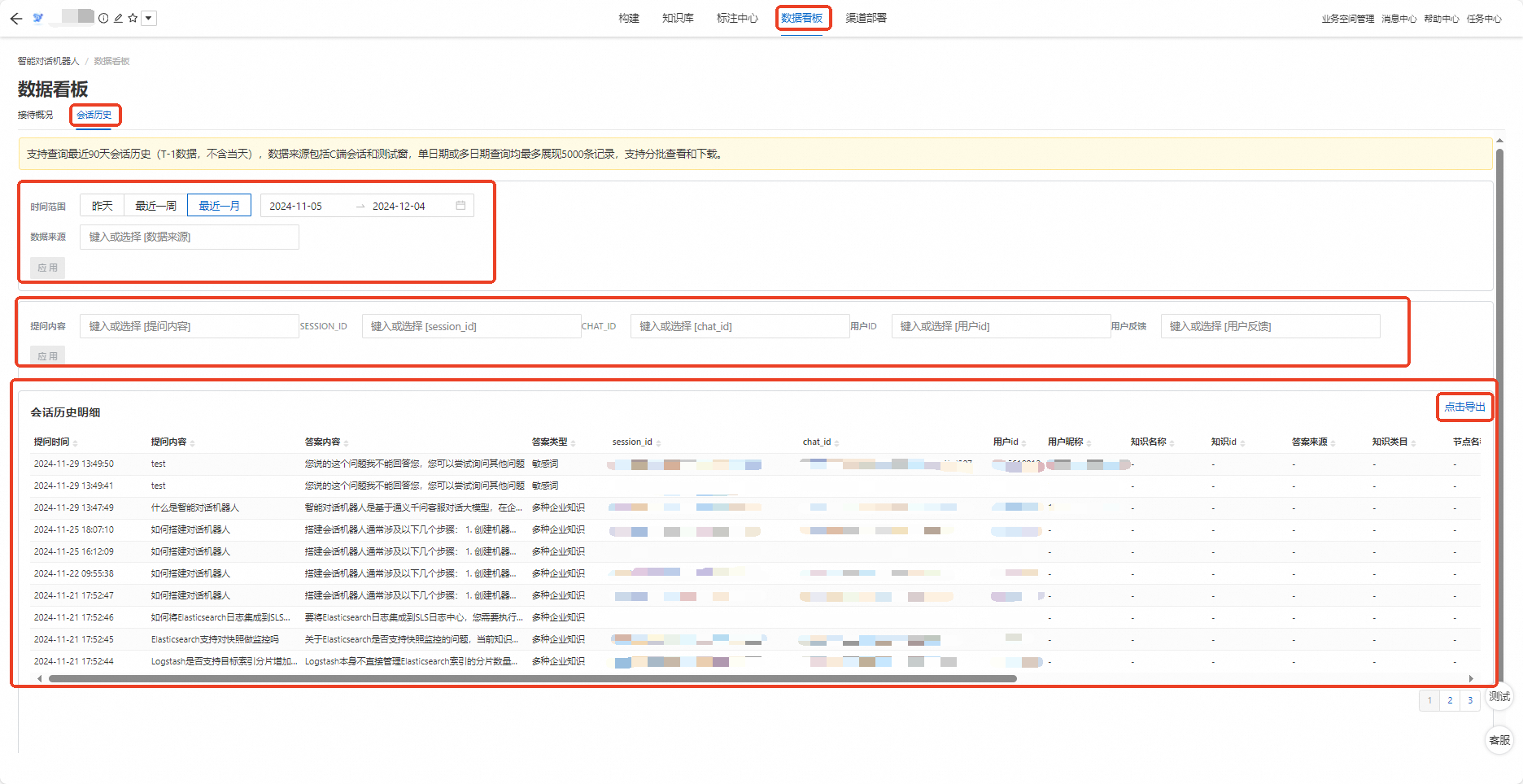Image resolution: width=1523 pixels, height=784 pixels.
Task: Open the 提问内容 filter select box
Action: (190, 326)
